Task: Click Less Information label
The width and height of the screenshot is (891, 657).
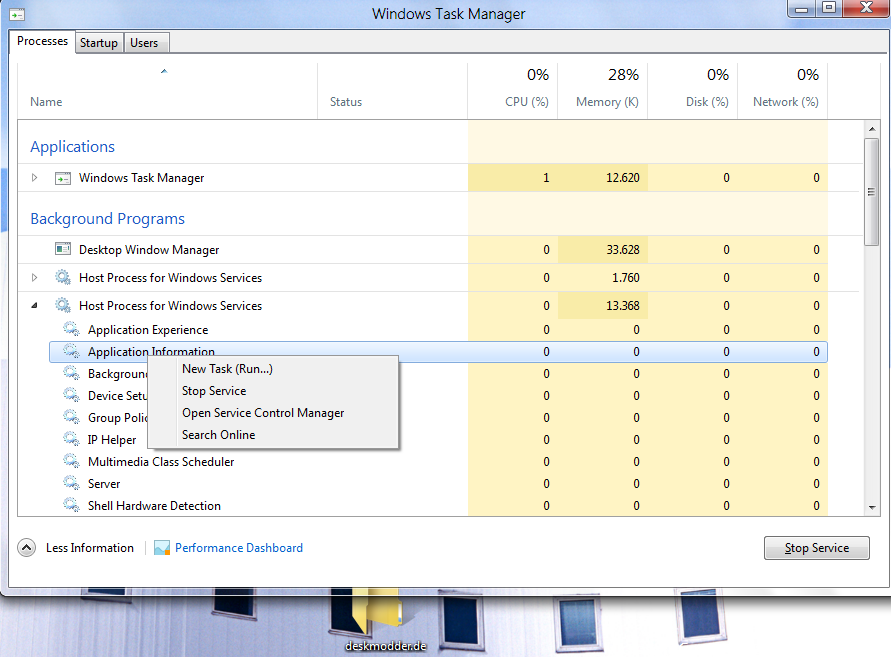Action: 90,548
